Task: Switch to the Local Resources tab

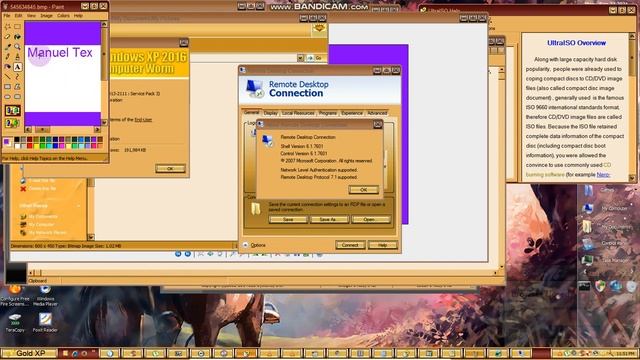Action: 298,113
